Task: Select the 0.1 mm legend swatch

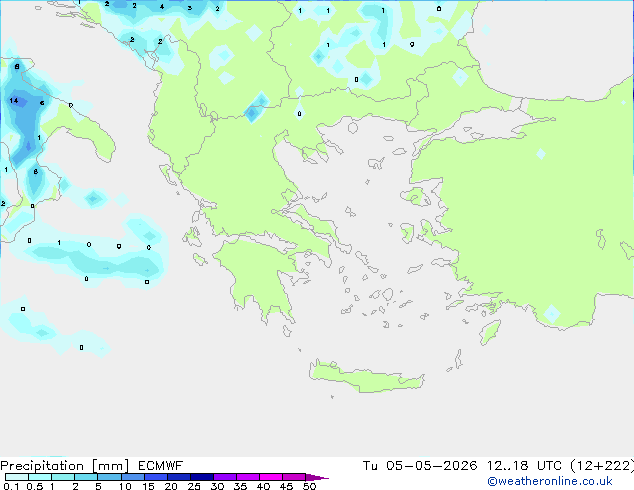Action: 17,477
